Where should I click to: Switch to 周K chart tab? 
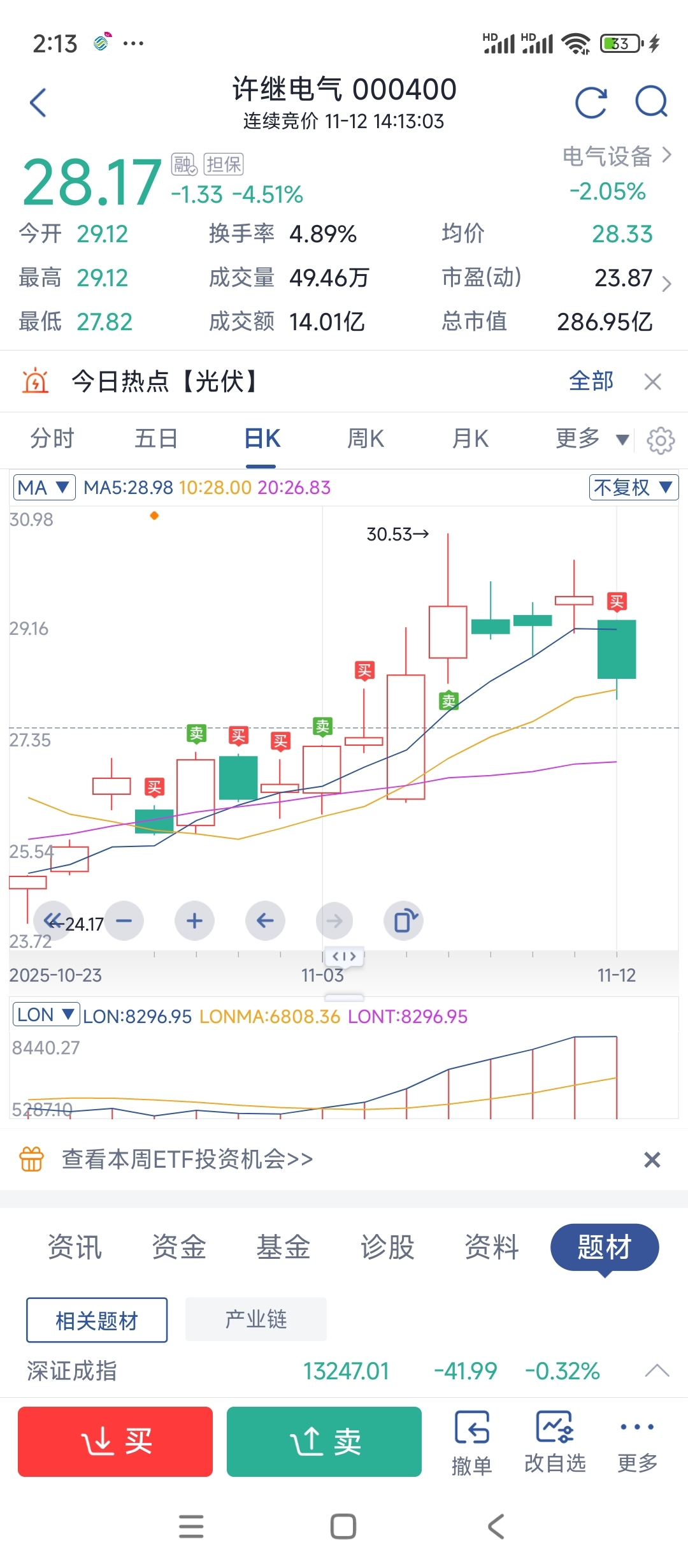click(x=366, y=439)
